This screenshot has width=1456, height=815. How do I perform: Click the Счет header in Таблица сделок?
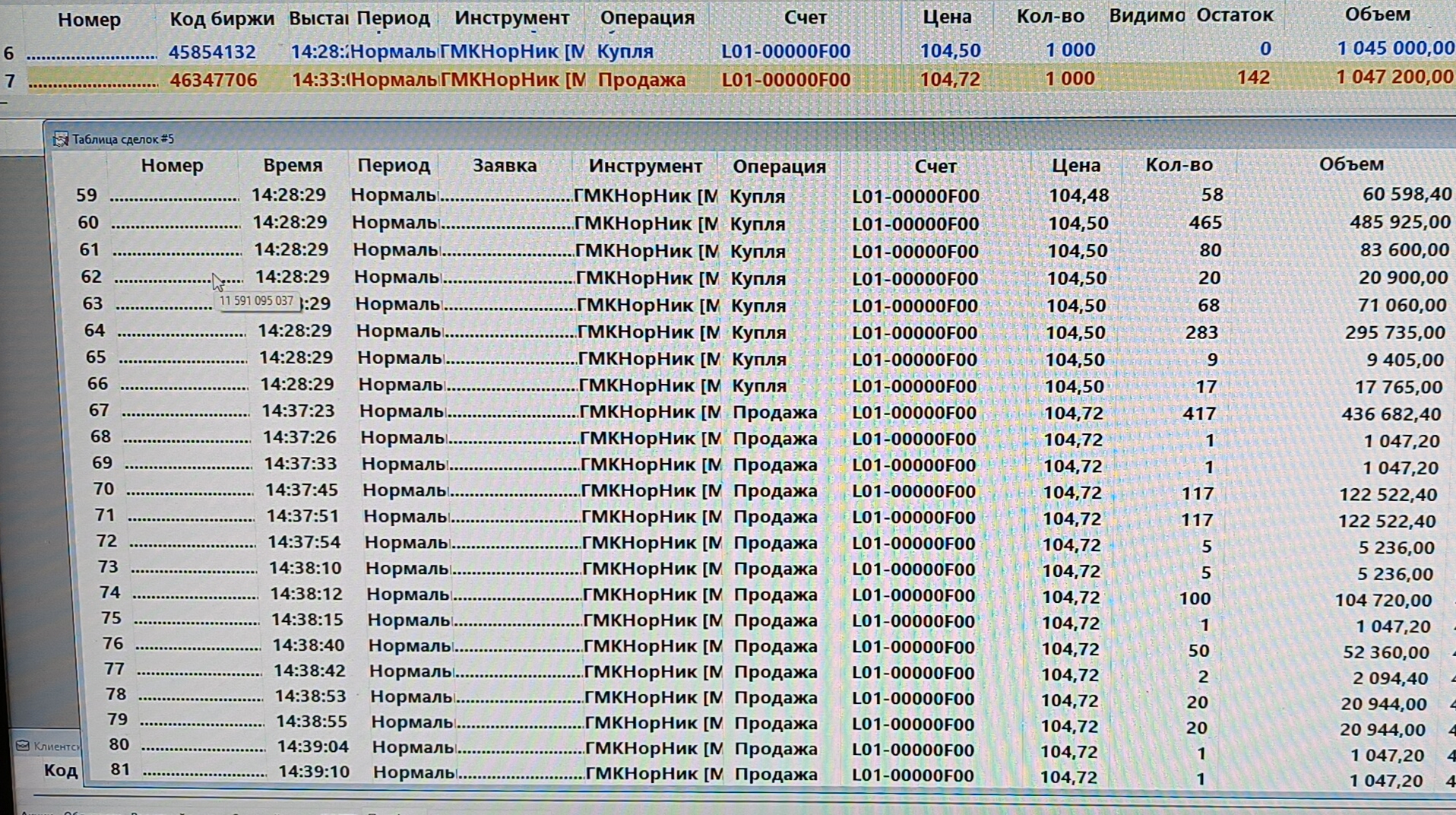(935, 166)
